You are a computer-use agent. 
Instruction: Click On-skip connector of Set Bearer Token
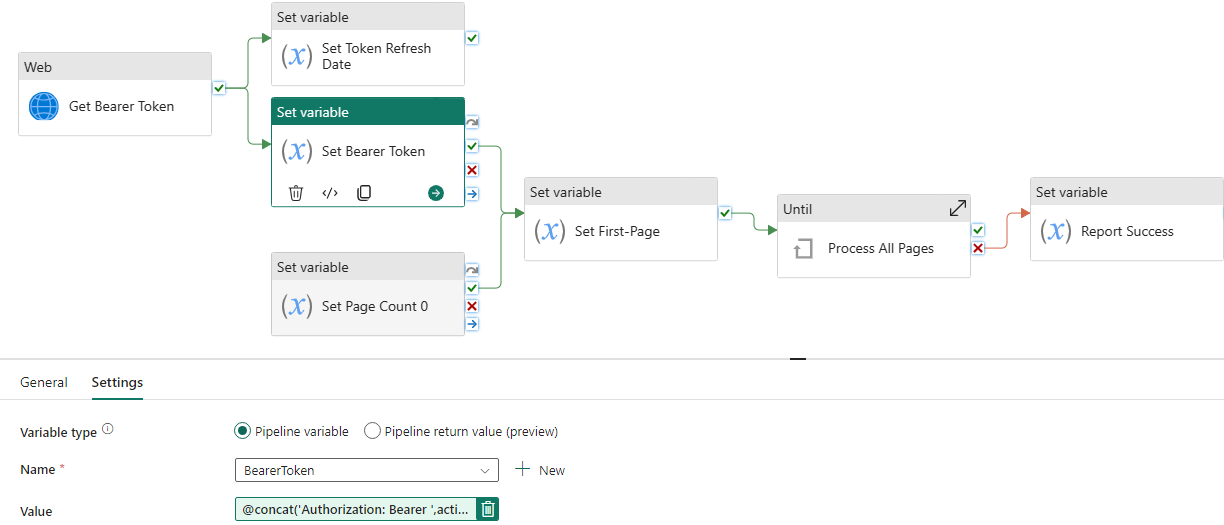tap(472, 122)
